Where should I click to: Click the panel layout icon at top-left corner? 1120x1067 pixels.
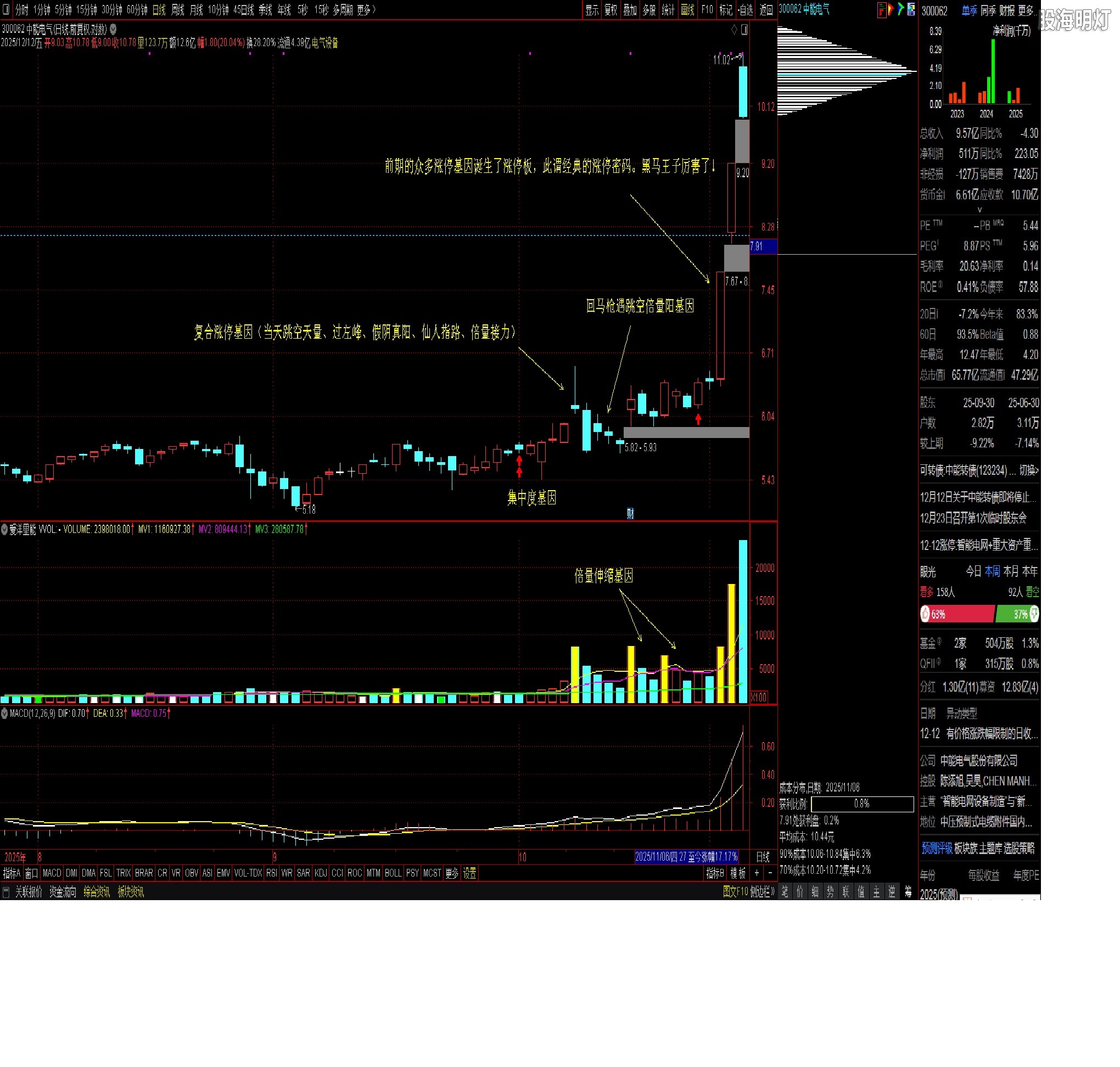coord(6,10)
